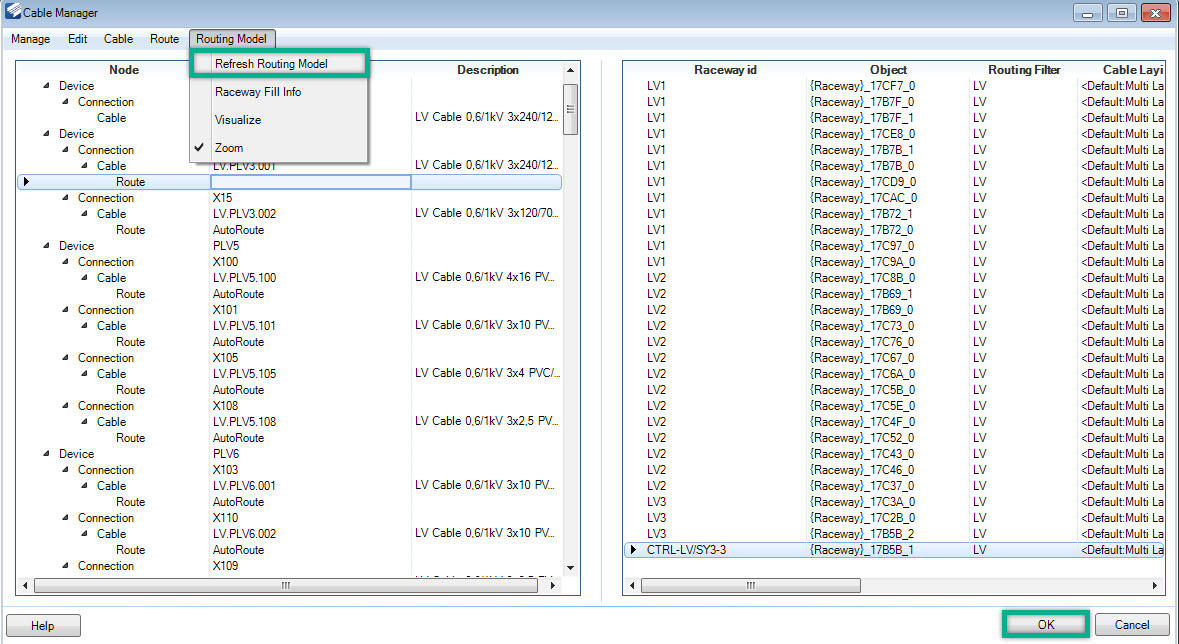Select description LV Cable 0,6/1kV 3x4 PVC
Image resolution: width=1179 pixels, height=644 pixels.
[487, 374]
